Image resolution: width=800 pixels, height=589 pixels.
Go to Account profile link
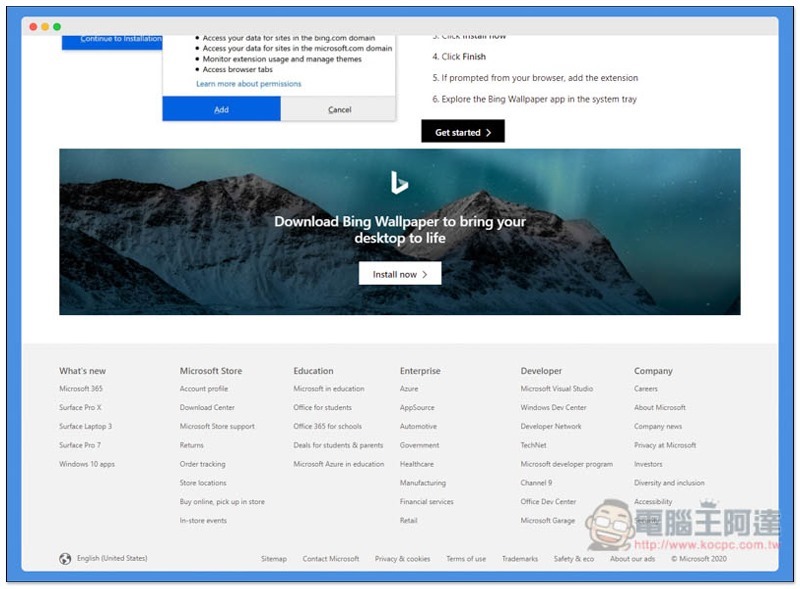point(204,388)
